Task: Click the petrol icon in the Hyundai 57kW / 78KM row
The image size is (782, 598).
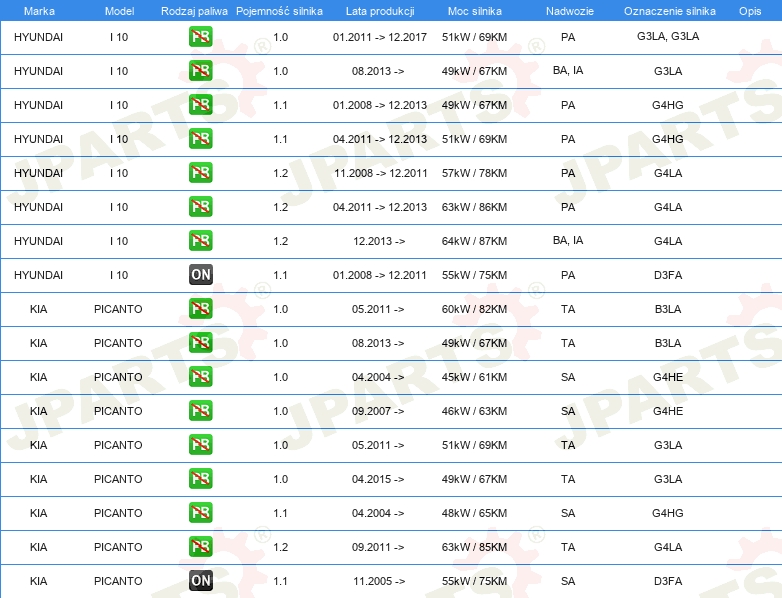Action: (x=200, y=173)
